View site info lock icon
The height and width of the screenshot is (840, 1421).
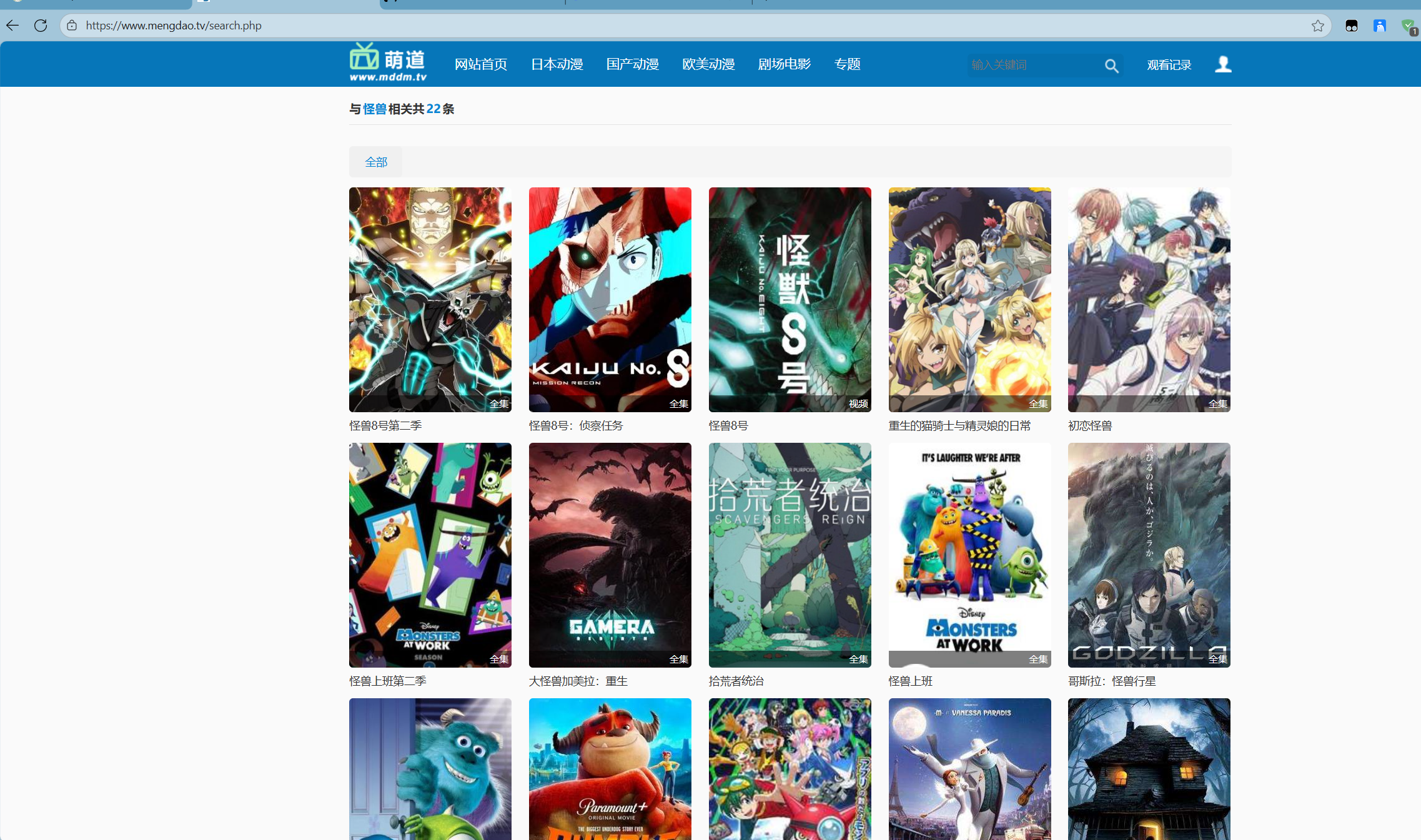point(72,26)
